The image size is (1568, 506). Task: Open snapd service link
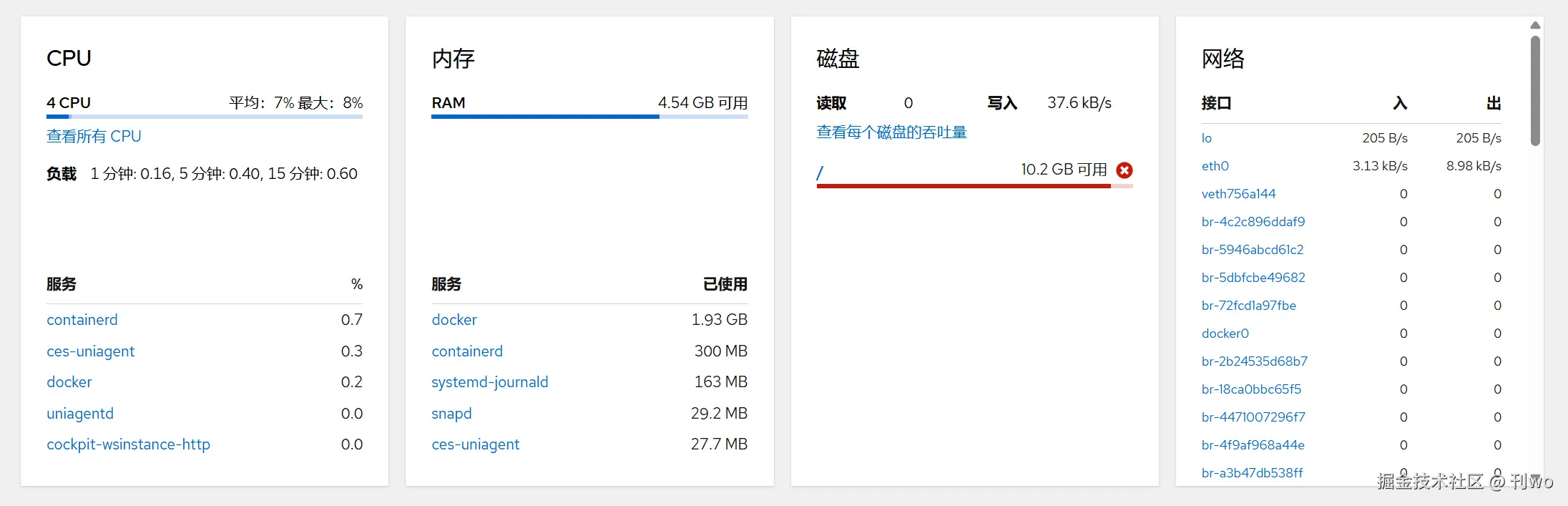click(x=451, y=414)
